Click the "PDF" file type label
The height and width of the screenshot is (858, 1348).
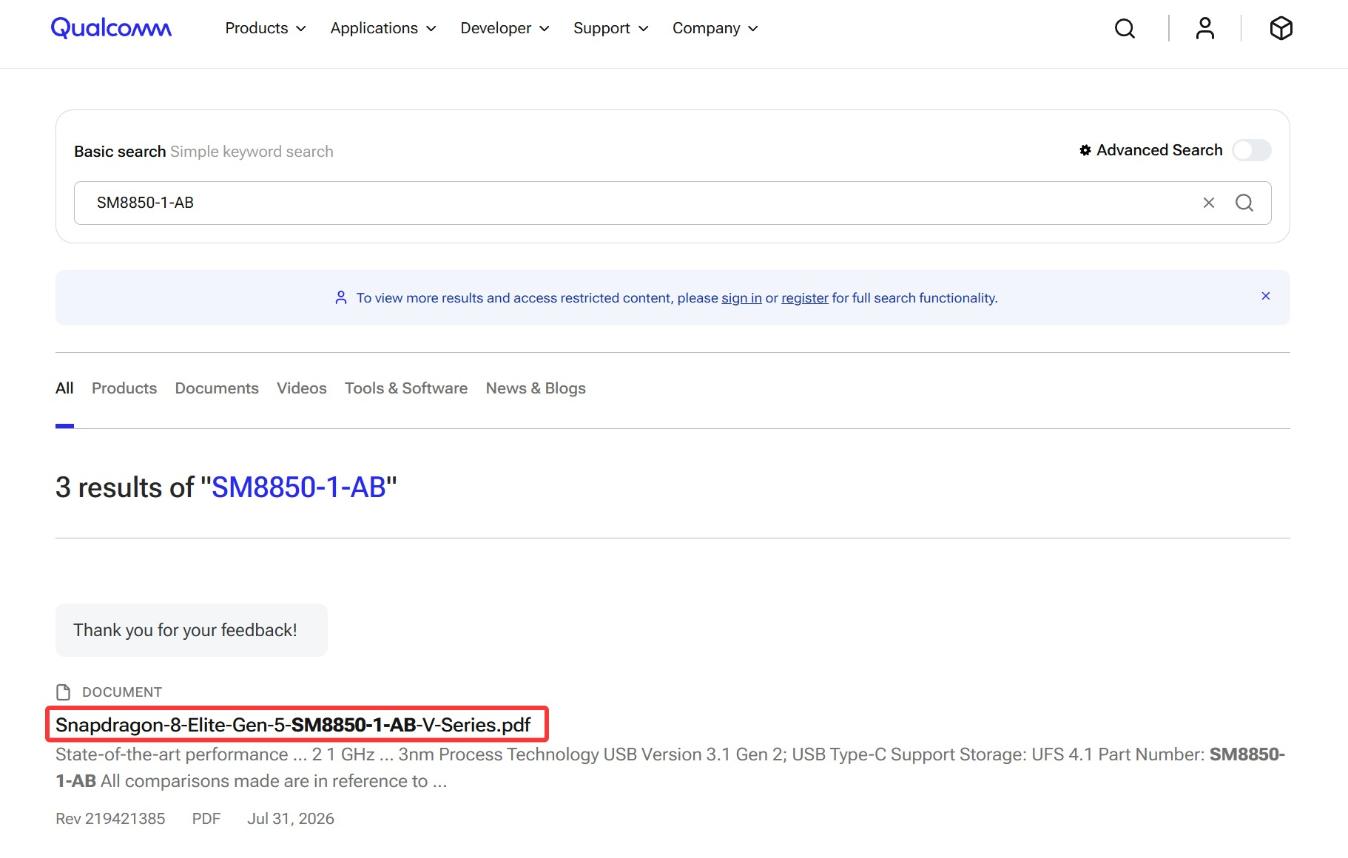point(206,819)
